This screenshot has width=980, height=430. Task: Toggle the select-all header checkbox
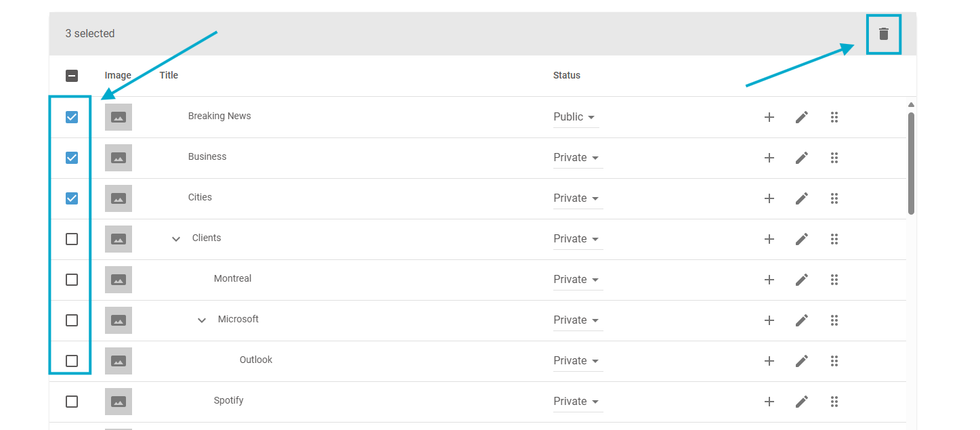coord(72,75)
